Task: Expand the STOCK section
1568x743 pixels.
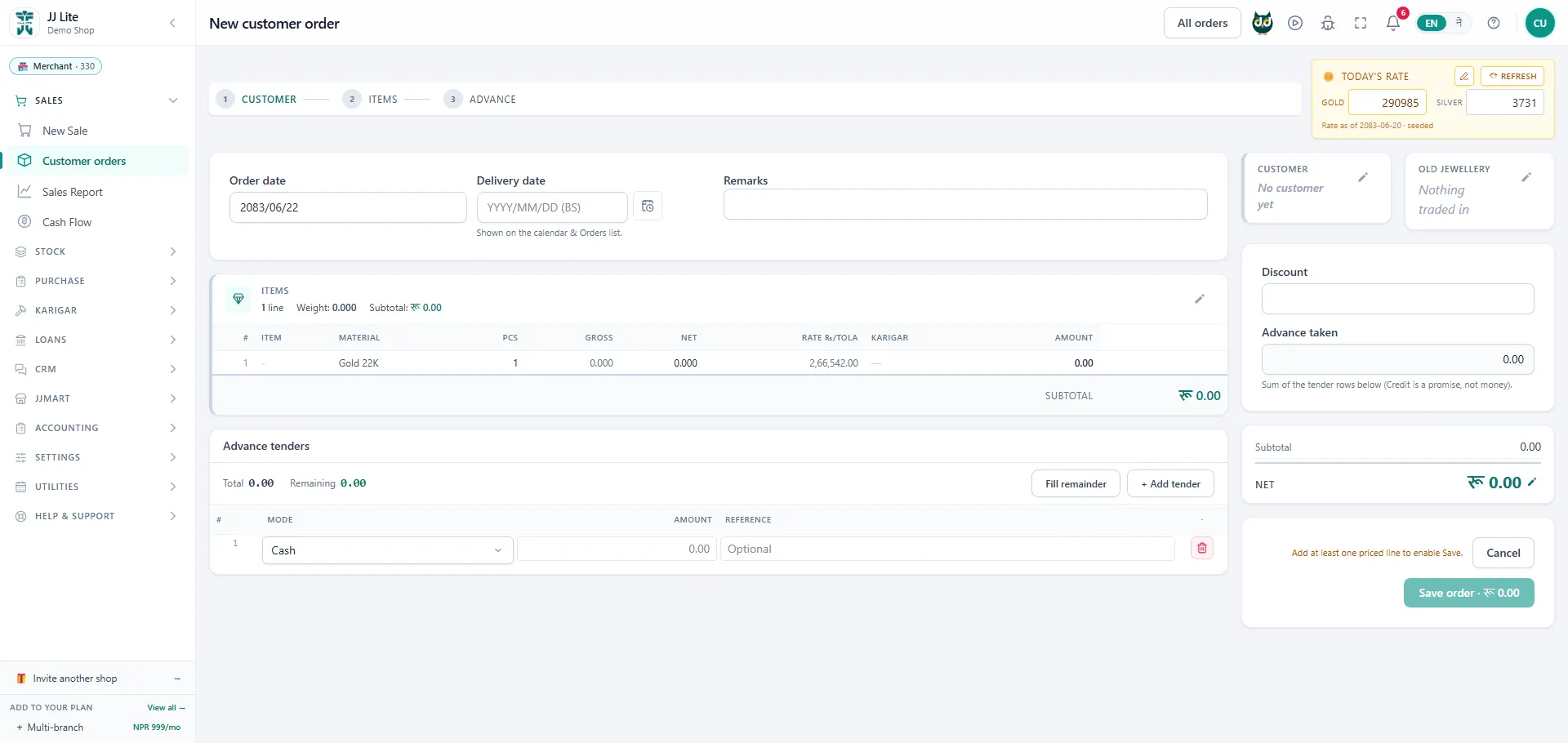Action: point(172,251)
